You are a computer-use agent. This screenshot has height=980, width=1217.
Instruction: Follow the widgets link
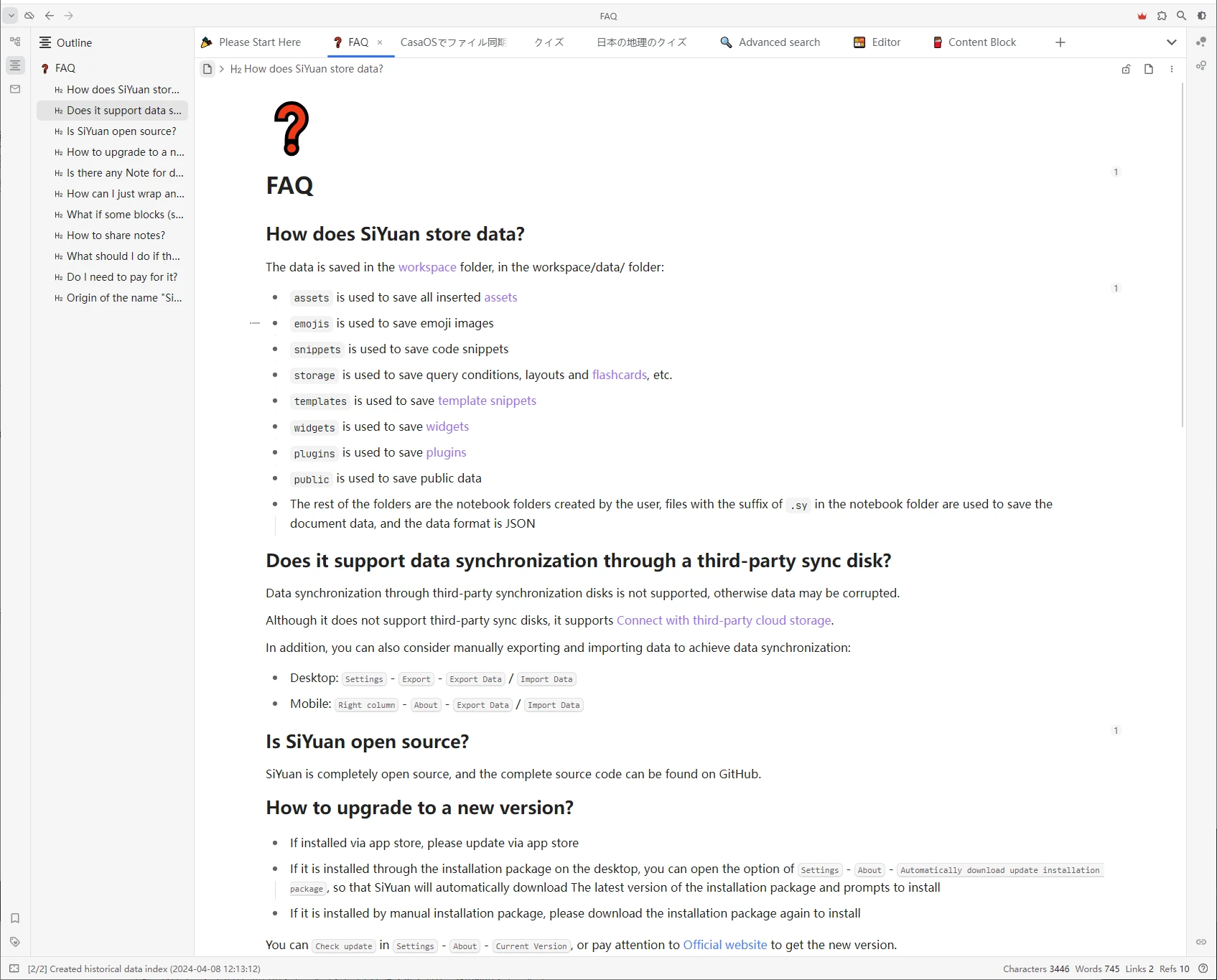(447, 426)
